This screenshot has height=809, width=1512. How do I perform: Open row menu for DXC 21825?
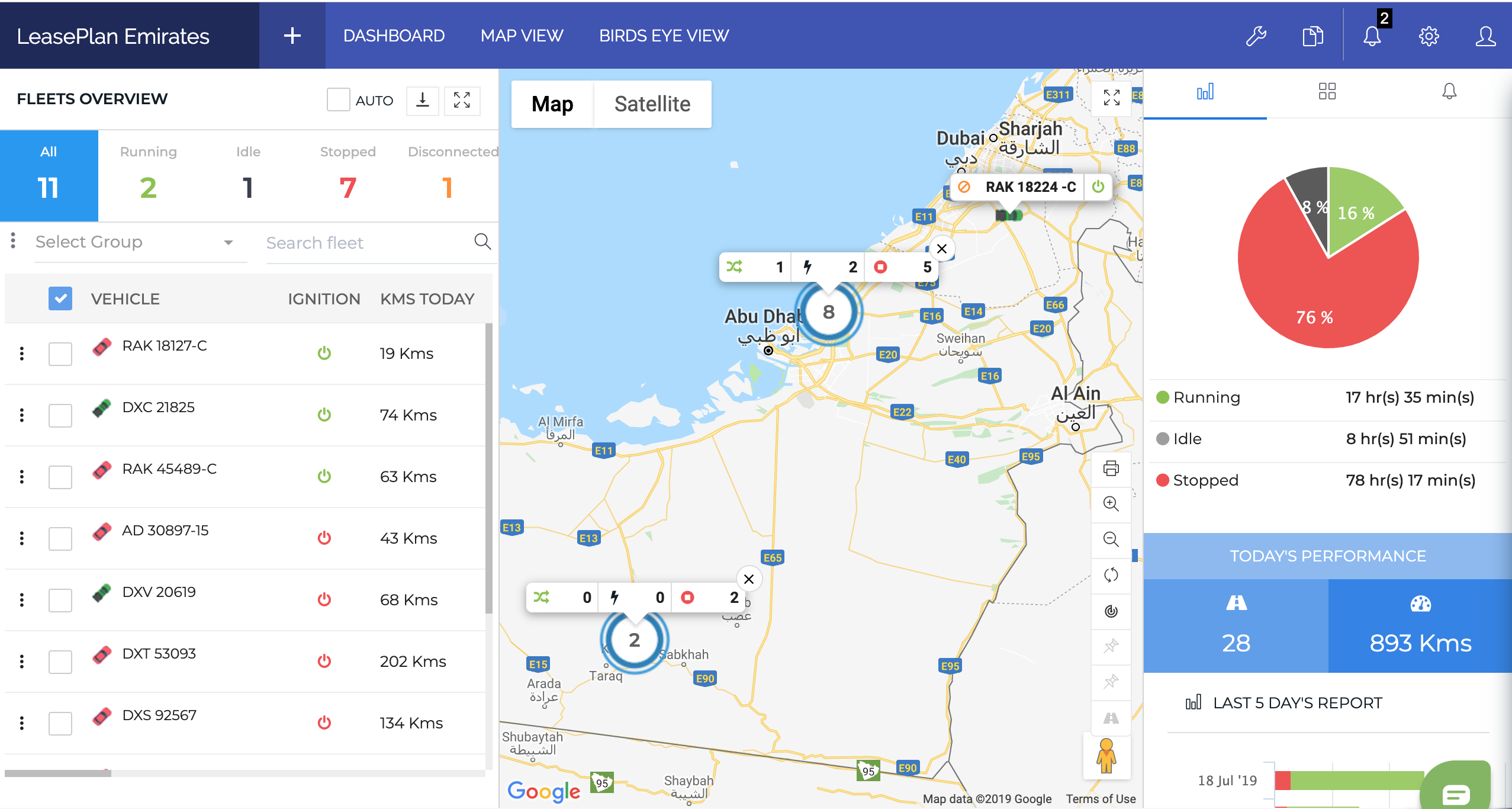click(x=22, y=415)
